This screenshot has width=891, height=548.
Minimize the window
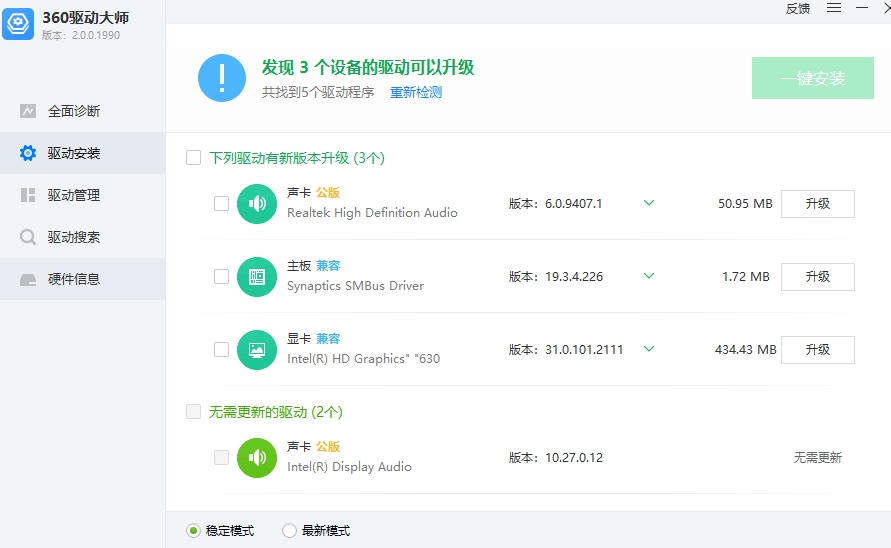click(x=862, y=8)
